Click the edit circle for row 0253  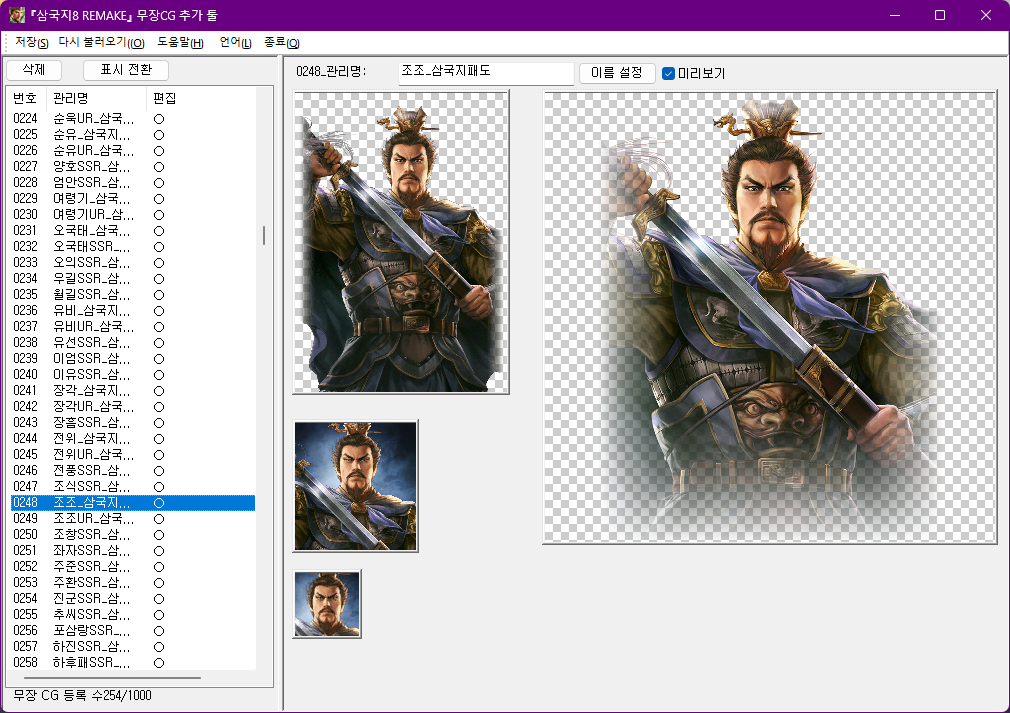pyautogui.click(x=159, y=583)
